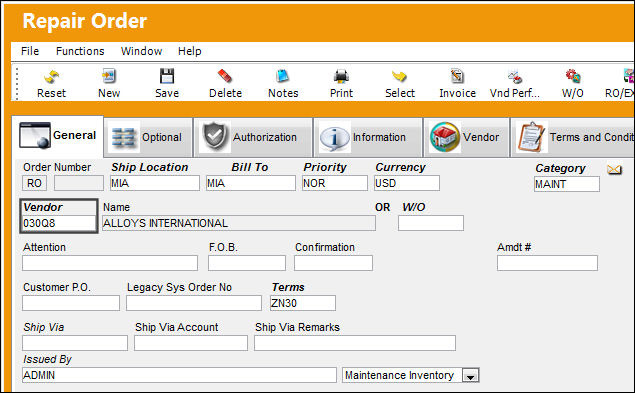The width and height of the screenshot is (635, 393).
Task: Click the W/O label next to OR
Action: [413, 207]
